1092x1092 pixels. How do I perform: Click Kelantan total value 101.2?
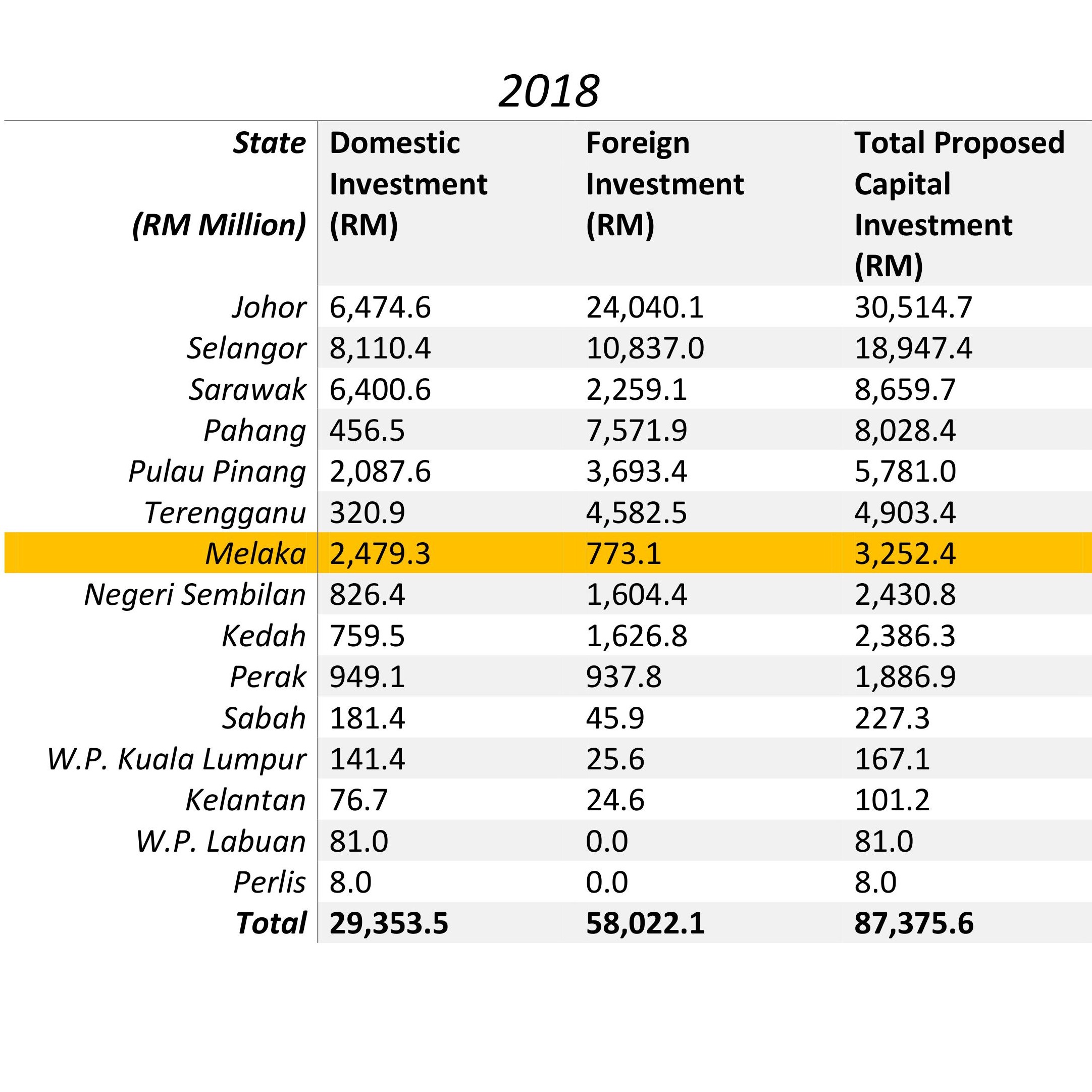click(x=892, y=800)
